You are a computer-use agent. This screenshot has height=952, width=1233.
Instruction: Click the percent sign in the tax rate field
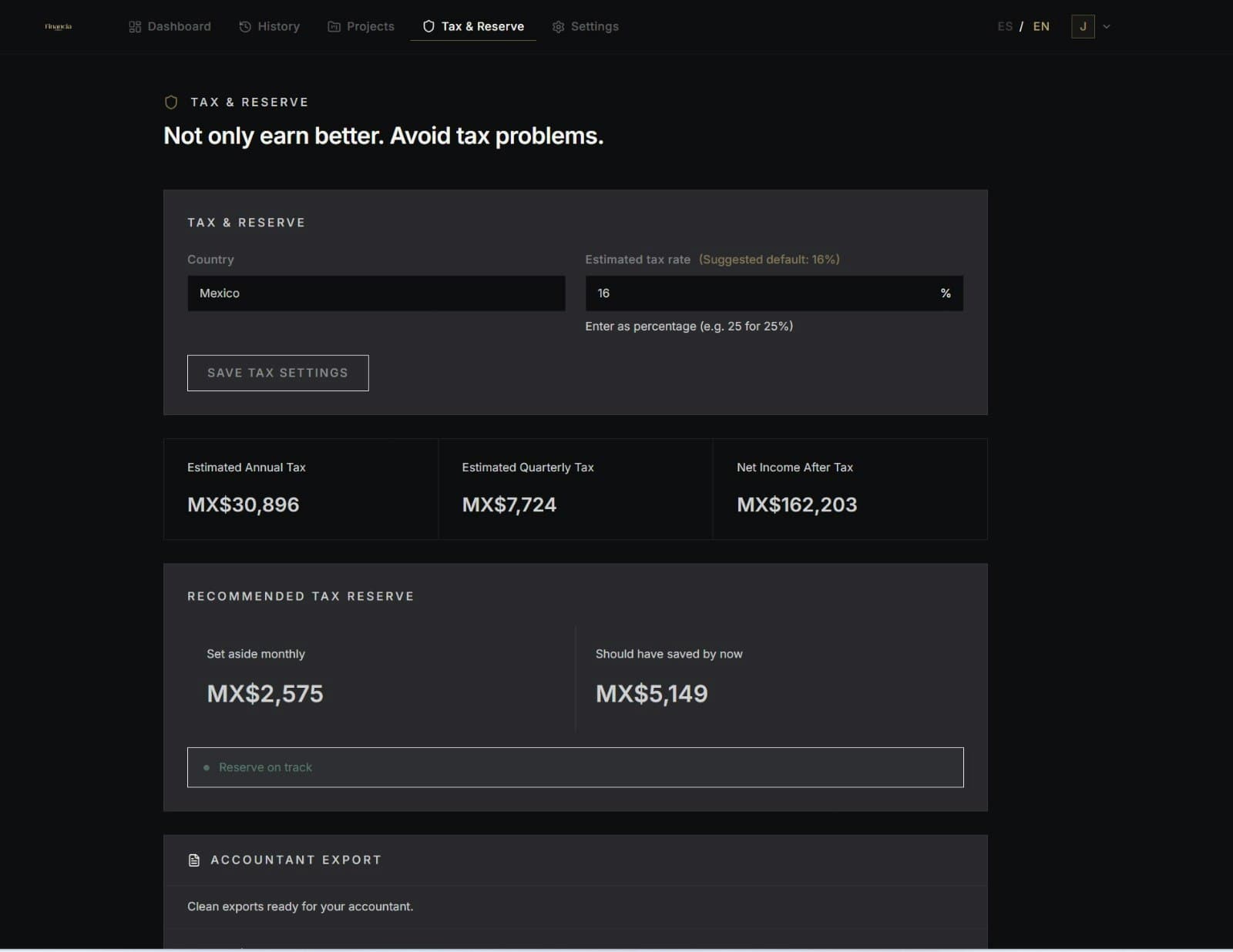(946, 293)
